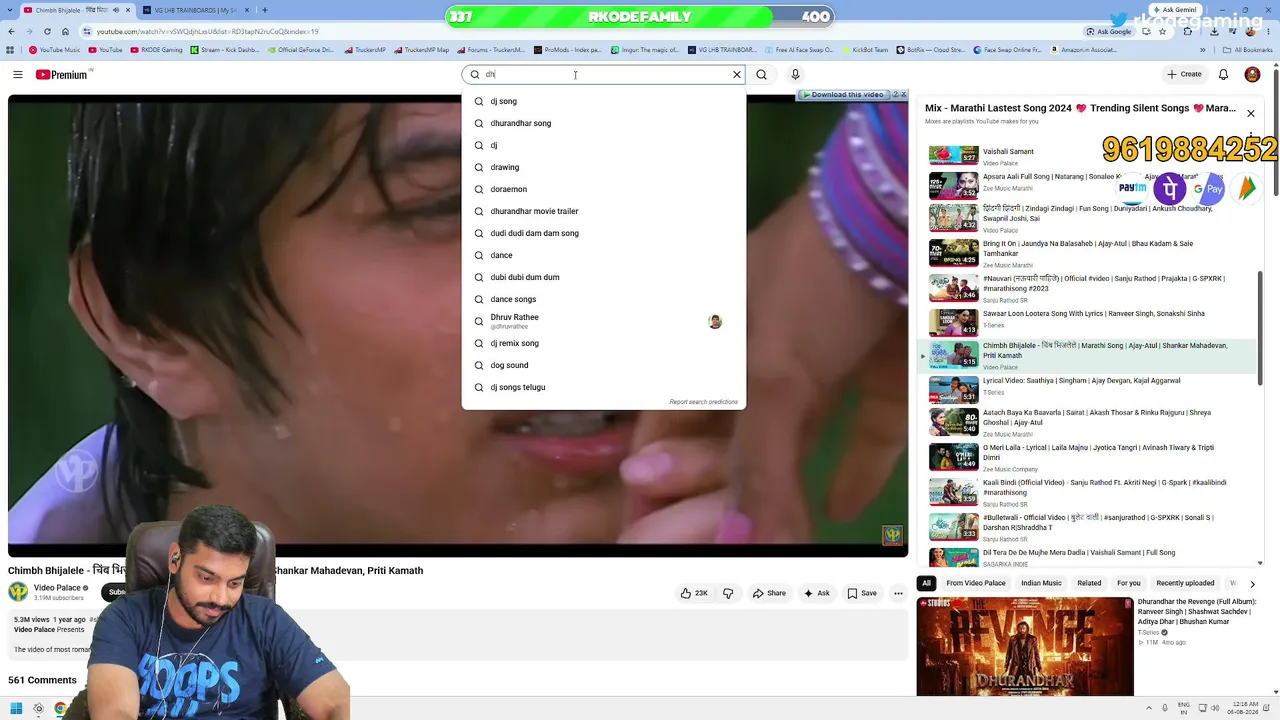Select the 'dance songs' suggestion
The height and width of the screenshot is (720, 1280).
(604, 299)
